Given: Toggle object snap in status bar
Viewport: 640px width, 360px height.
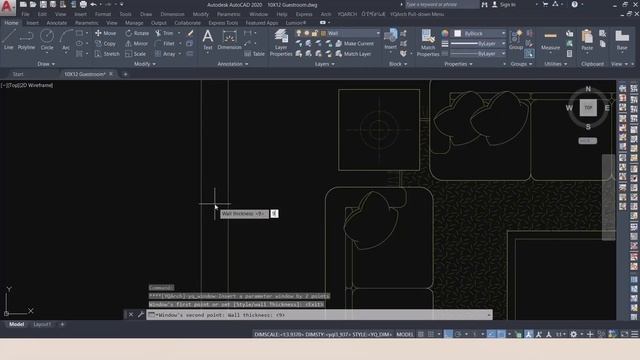Looking at the screenshot, I should tap(501, 334).
